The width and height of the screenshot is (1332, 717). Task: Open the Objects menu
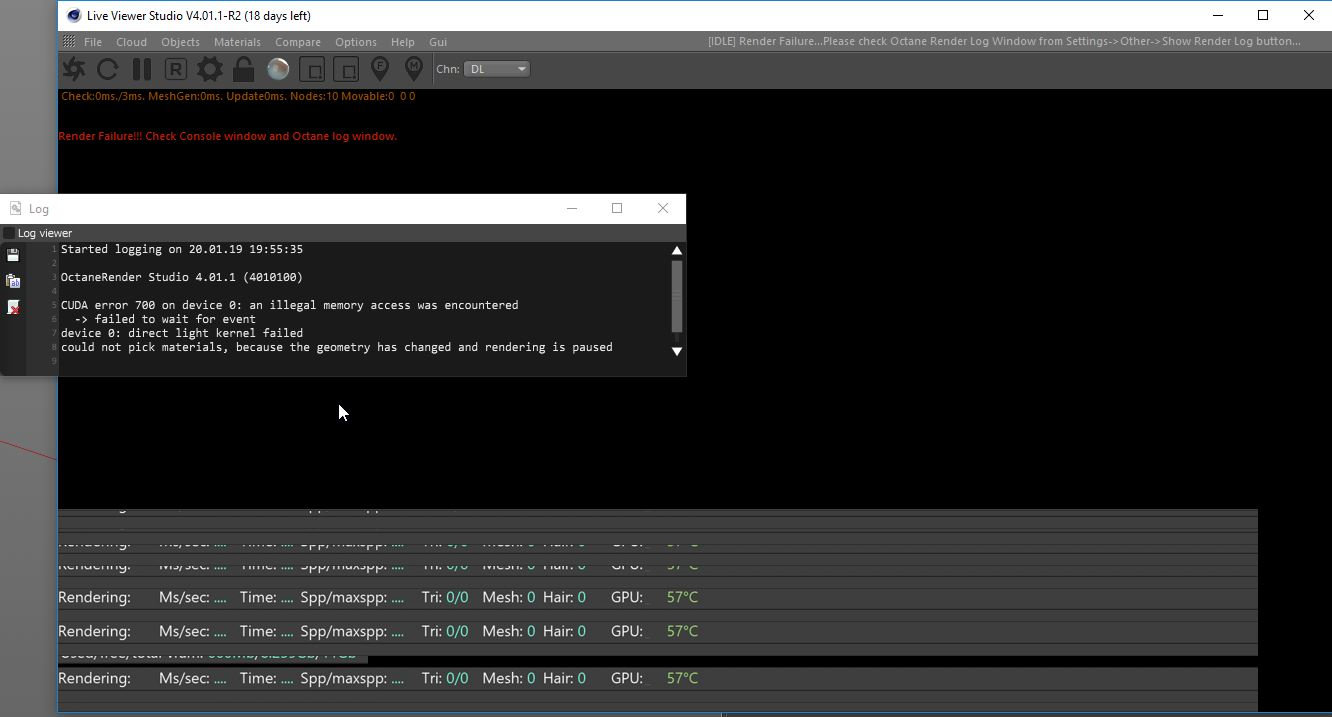pyautogui.click(x=180, y=42)
